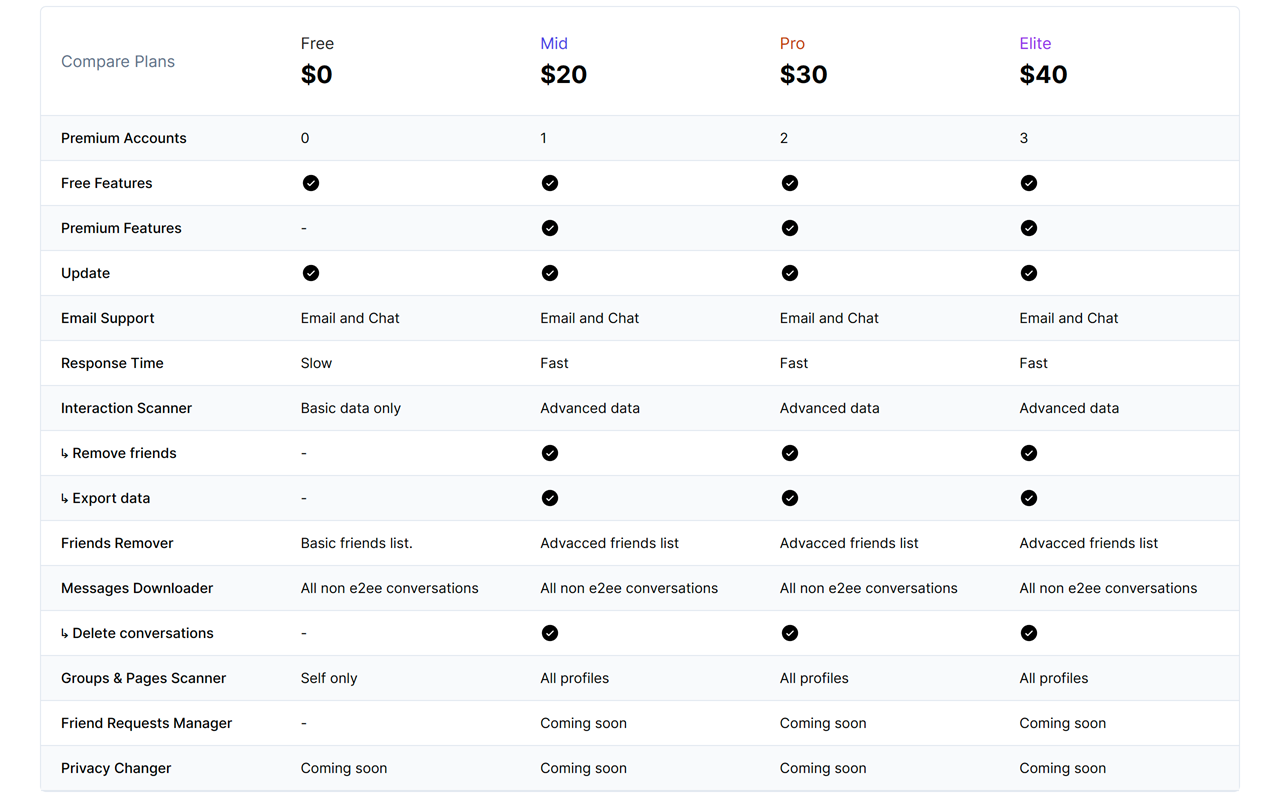This screenshot has width=1280, height=800.
Task: Click Free Features checkmark in Free column
Action: pos(311,183)
